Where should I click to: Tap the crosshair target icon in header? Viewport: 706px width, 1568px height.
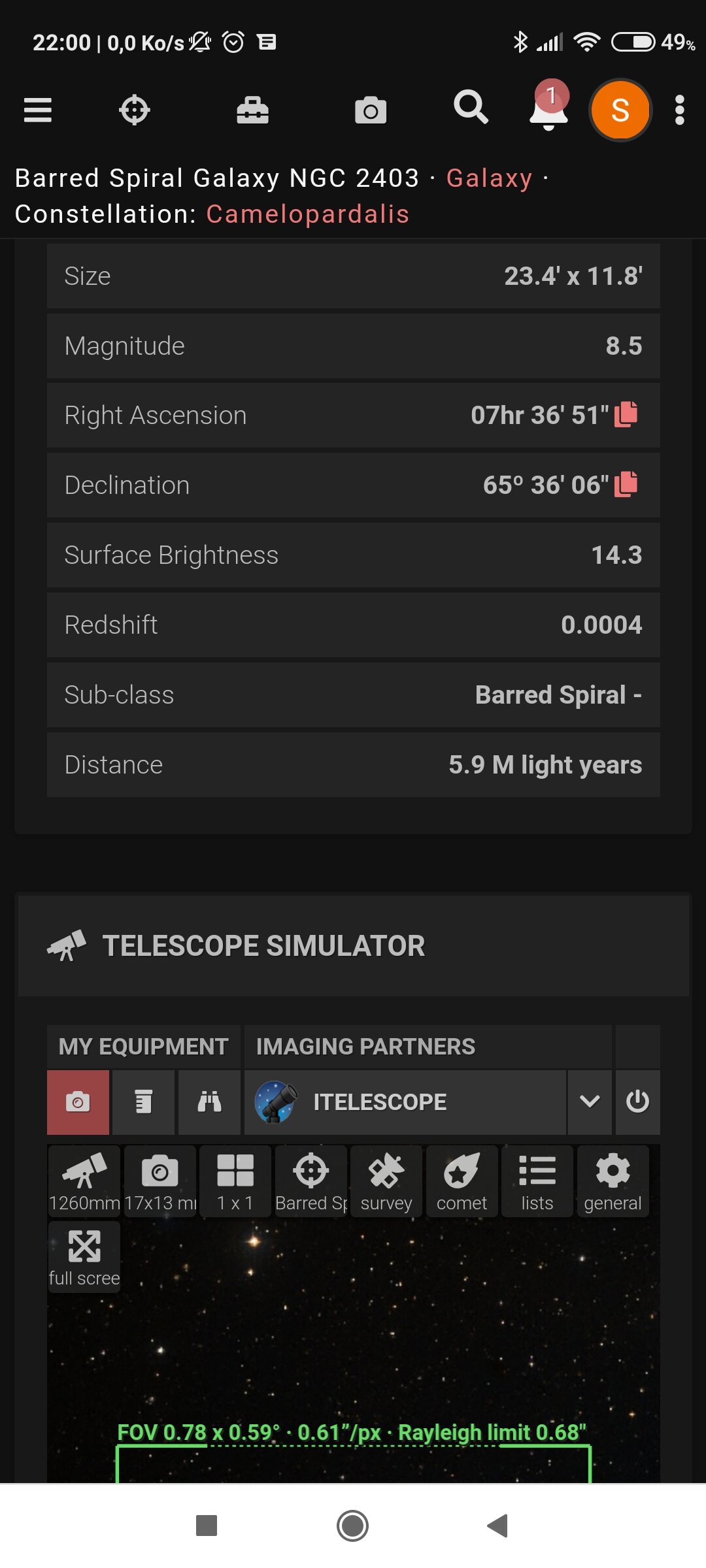pyautogui.click(x=135, y=110)
